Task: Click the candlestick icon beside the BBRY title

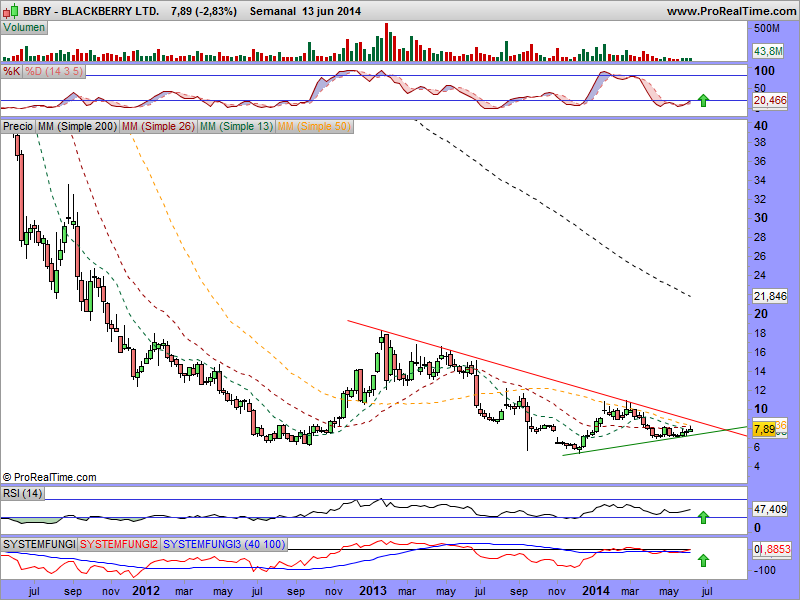Action: click(x=12, y=11)
